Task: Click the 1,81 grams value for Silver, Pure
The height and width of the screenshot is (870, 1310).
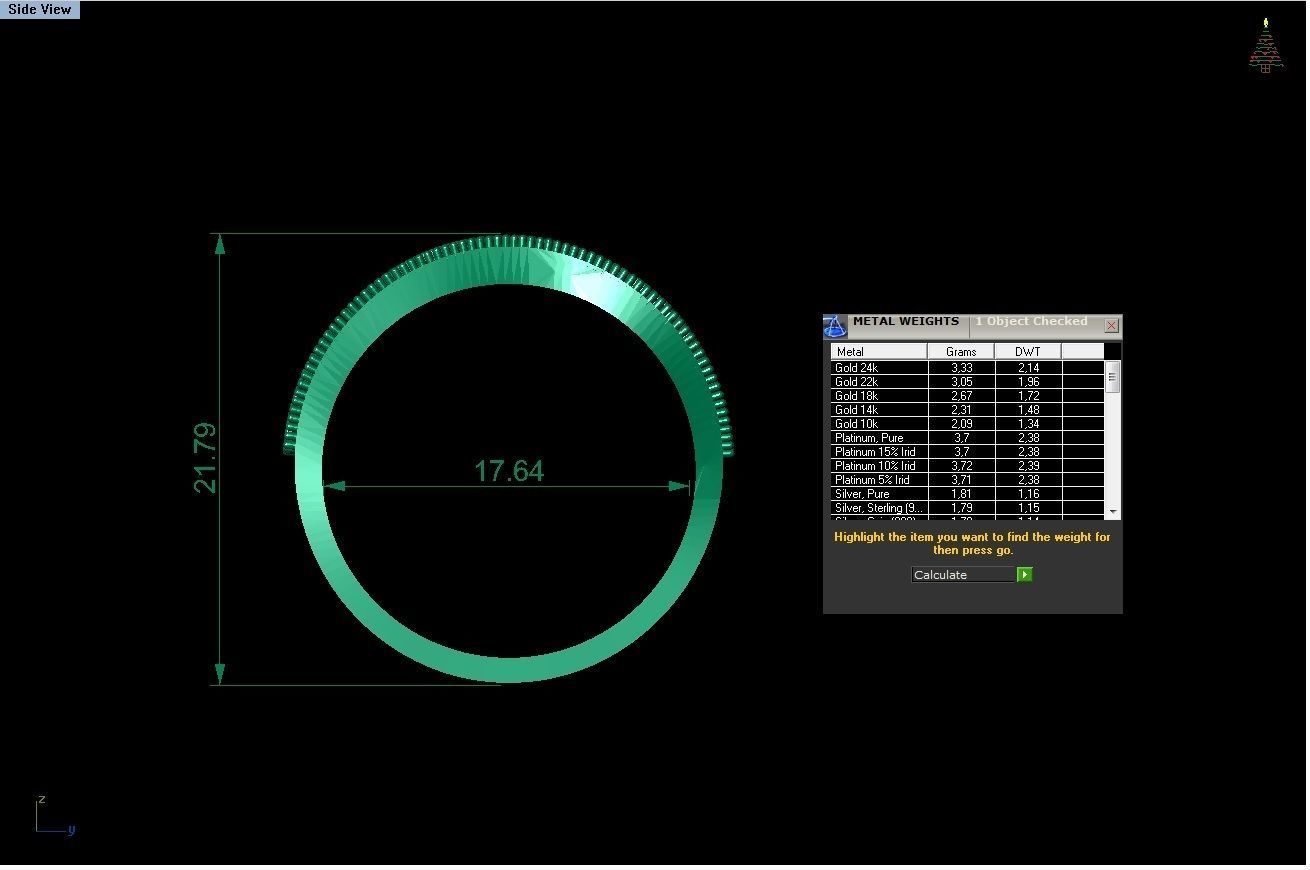Action: point(961,494)
